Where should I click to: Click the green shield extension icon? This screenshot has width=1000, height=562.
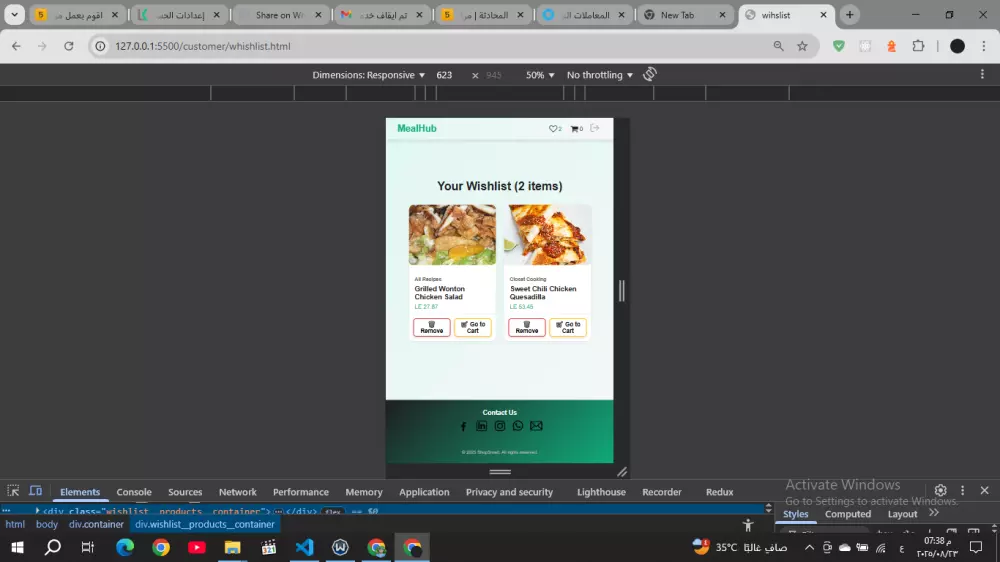839,46
